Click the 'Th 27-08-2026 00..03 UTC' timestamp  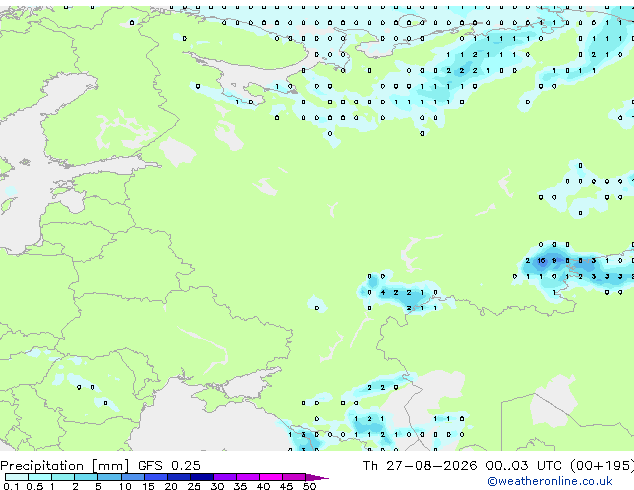[x=462, y=466]
